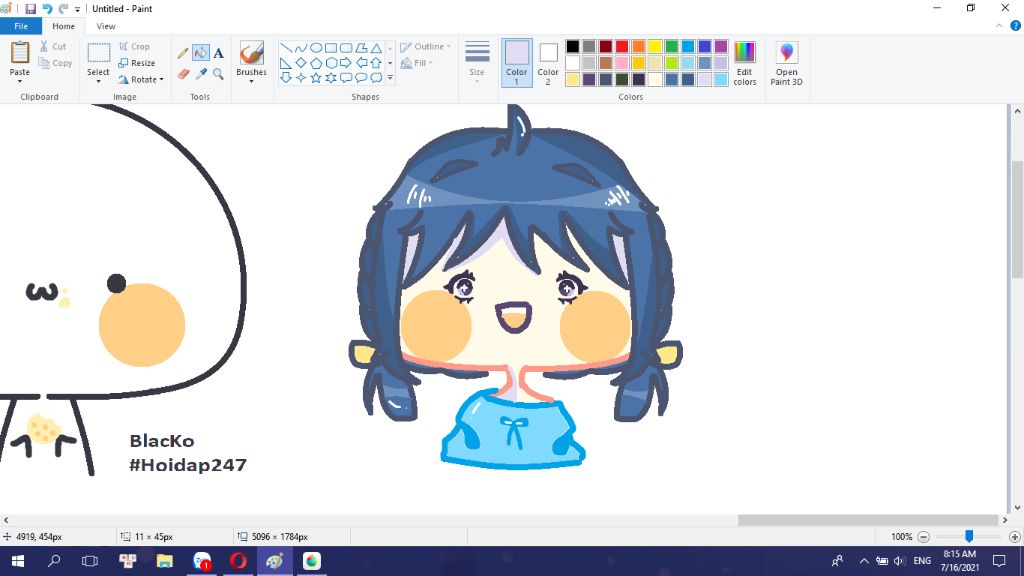Click the Save icon in quick access toolbar
This screenshot has width=1024, height=576.
point(31,8)
